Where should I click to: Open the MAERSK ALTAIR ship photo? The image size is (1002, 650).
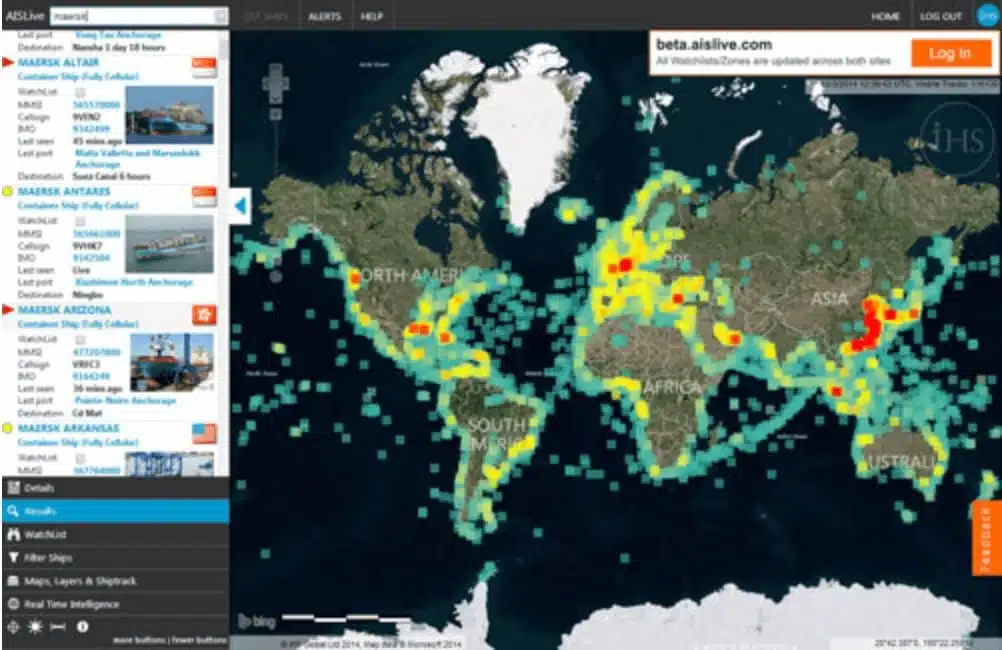tap(169, 116)
